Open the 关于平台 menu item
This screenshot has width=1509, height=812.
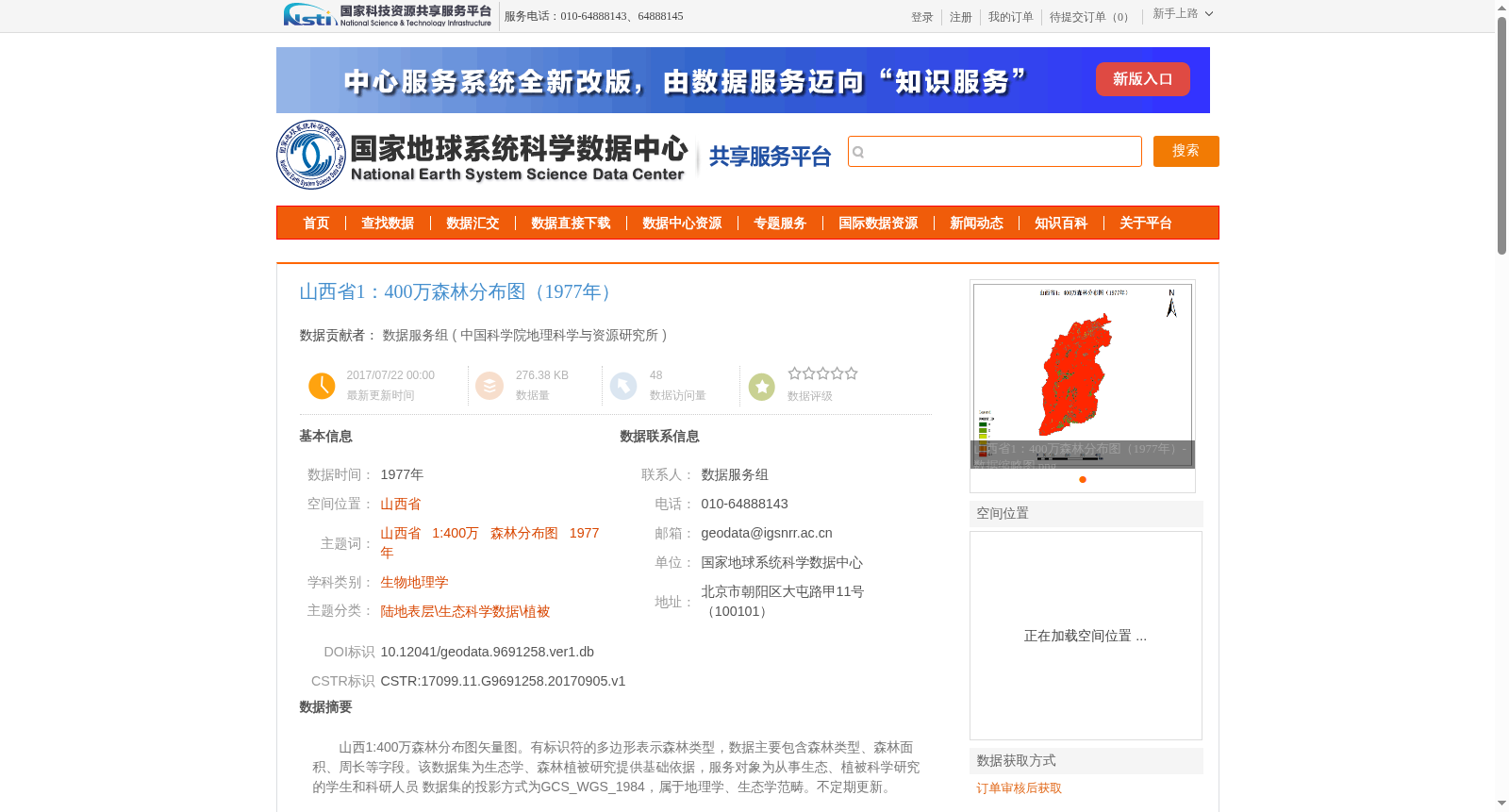point(1146,224)
